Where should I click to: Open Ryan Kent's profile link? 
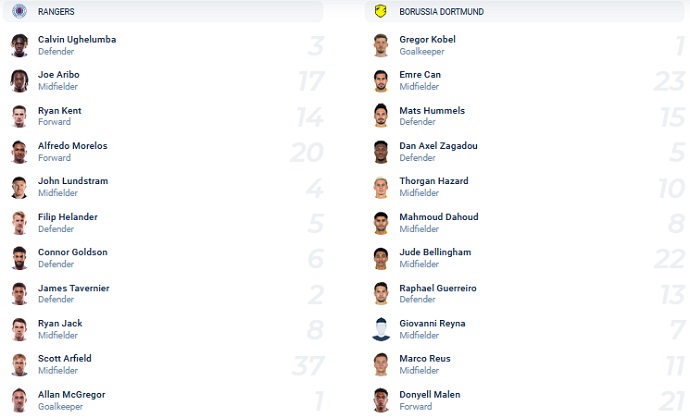[x=59, y=110]
